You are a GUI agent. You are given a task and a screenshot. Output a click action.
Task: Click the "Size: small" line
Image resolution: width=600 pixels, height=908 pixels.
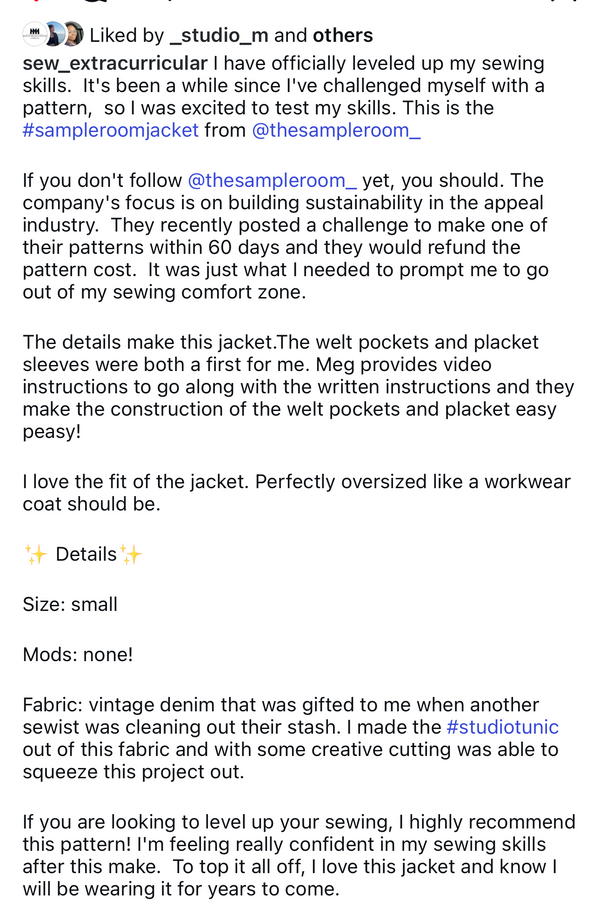point(70,604)
